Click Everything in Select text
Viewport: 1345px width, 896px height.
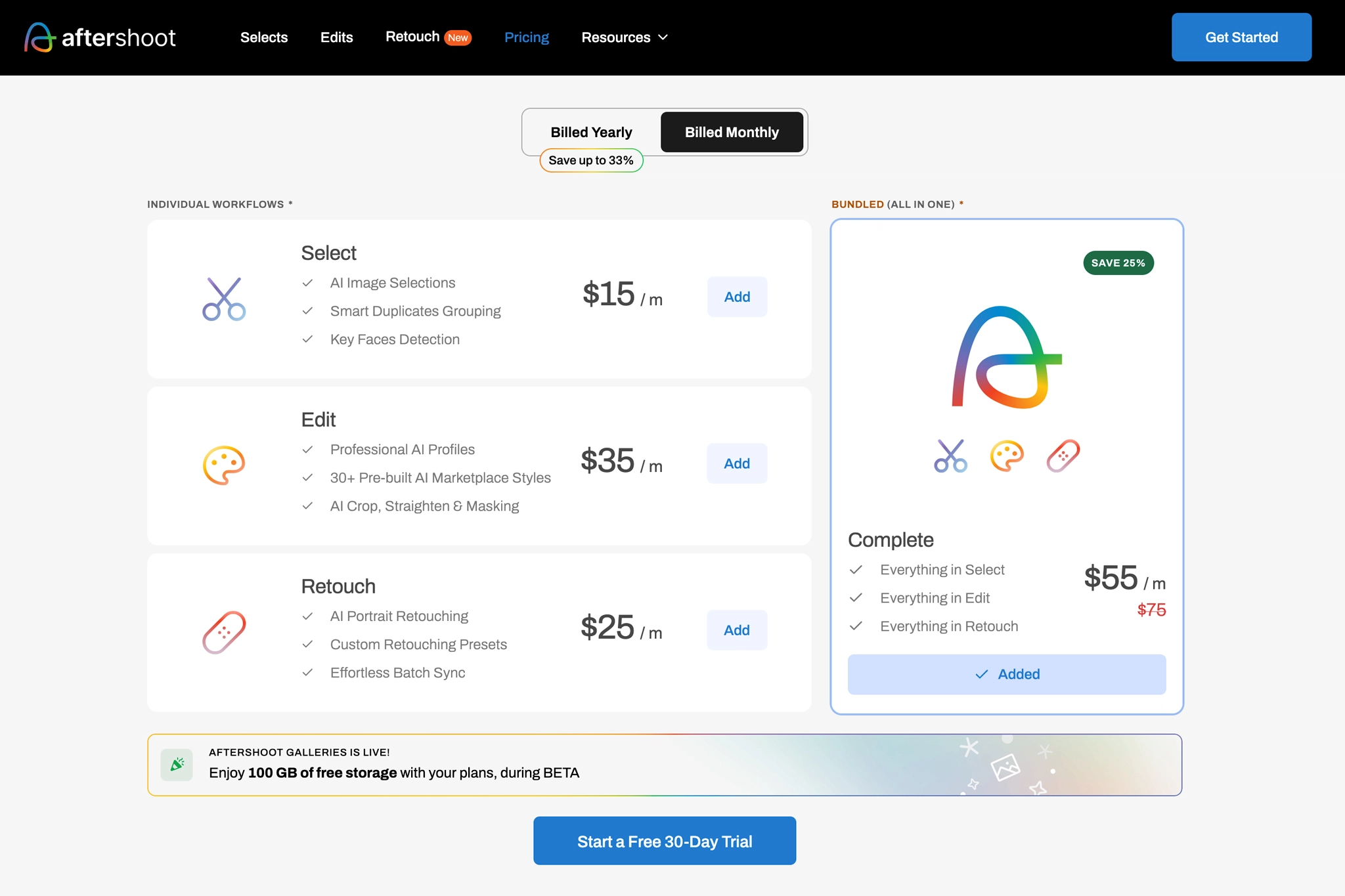point(942,570)
